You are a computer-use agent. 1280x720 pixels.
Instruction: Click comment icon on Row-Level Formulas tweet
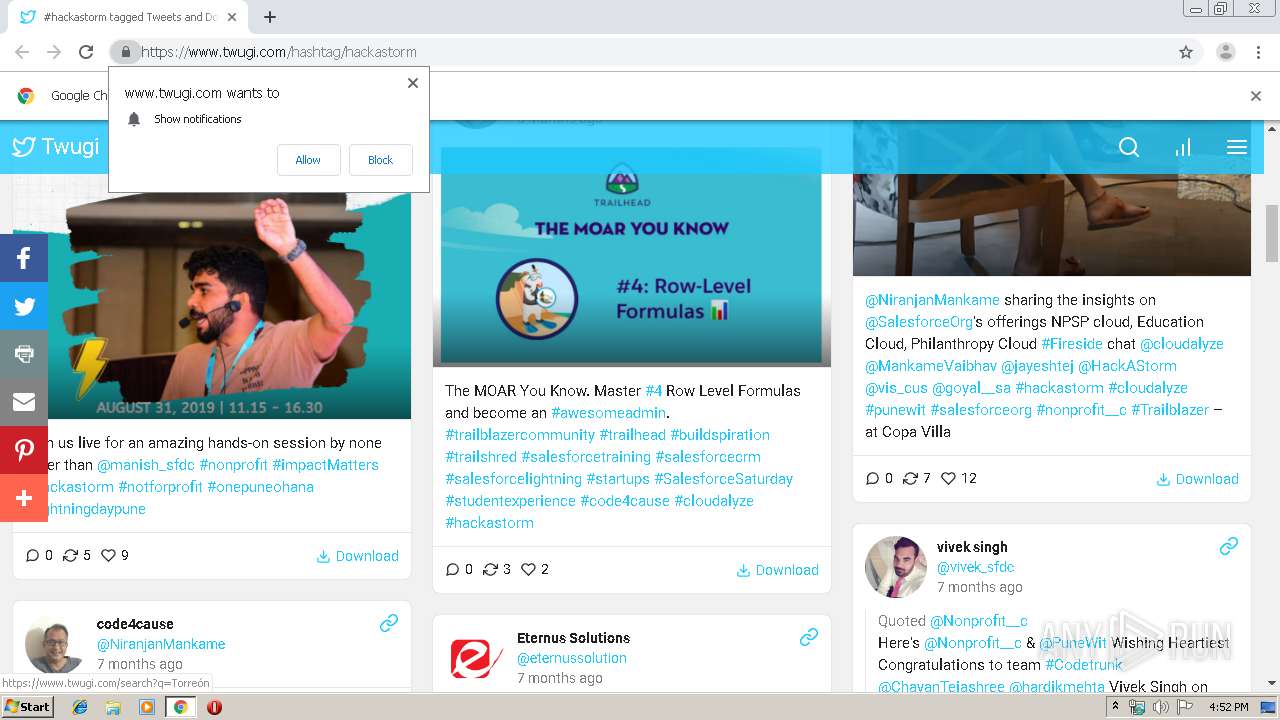coord(452,569)
